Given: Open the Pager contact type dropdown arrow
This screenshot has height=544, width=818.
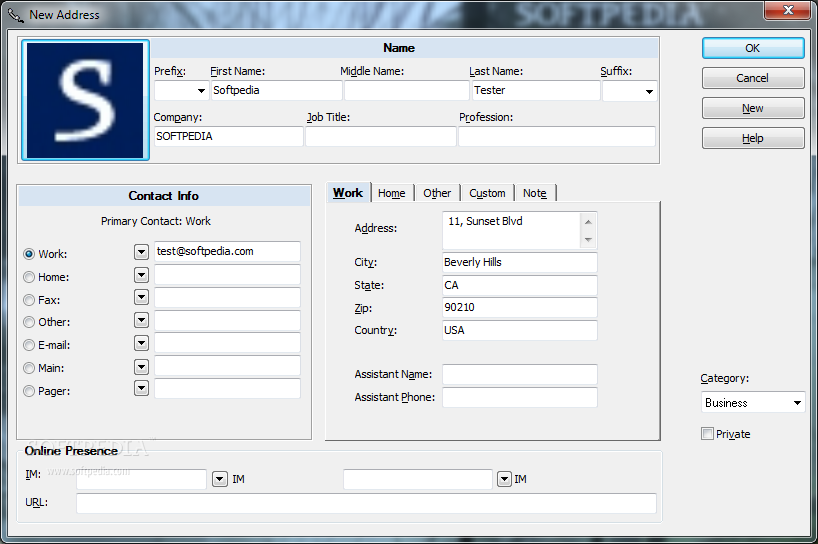Looking at the screenshot, I should [x=141, y=388].
